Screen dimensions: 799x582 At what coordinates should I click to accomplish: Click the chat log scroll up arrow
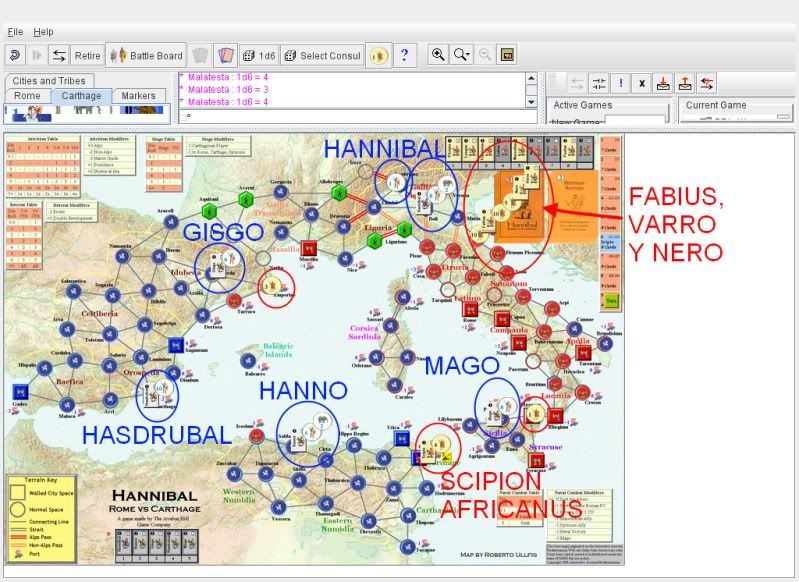coord(531,78)
